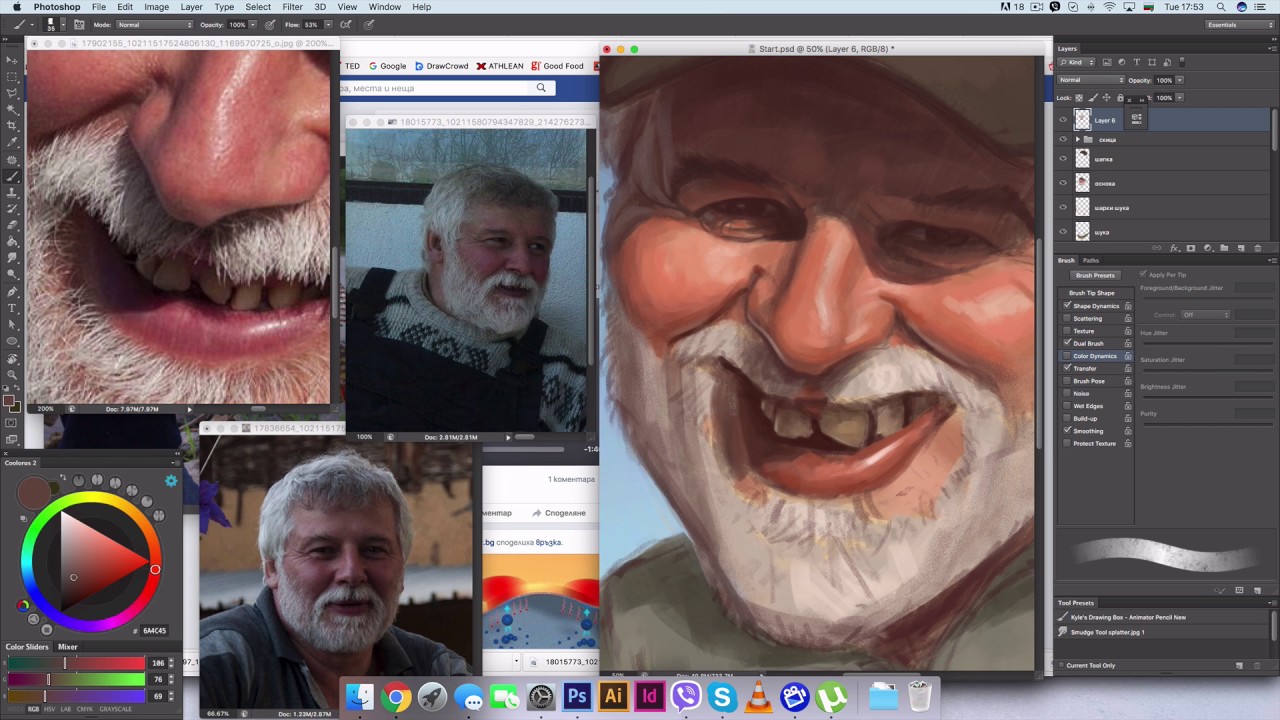Select the Eyedropper tool
This screenshot has width=1280, height=720.
pos(12,143)
